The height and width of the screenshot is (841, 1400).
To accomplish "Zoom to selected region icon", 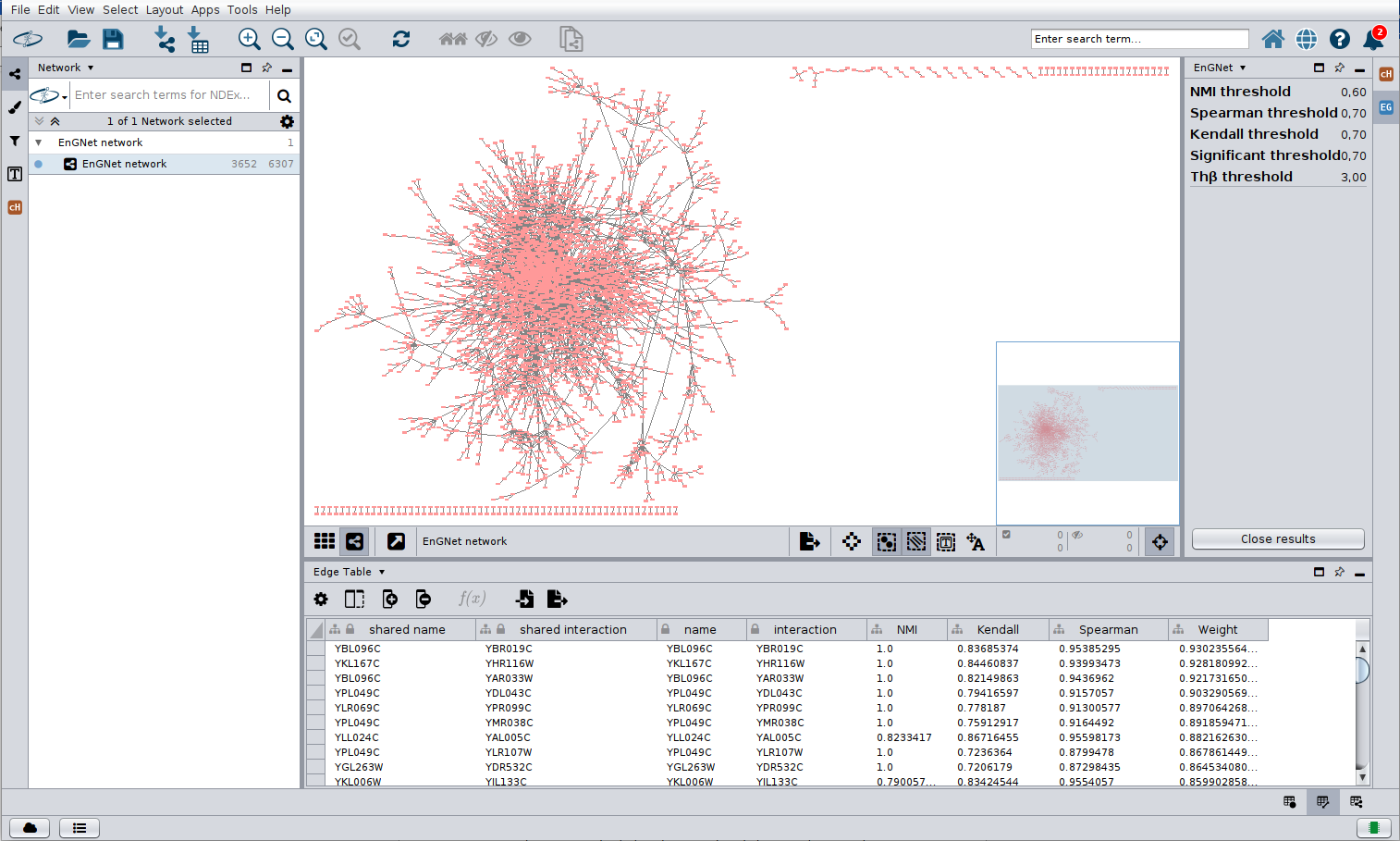I will [350, 39].
